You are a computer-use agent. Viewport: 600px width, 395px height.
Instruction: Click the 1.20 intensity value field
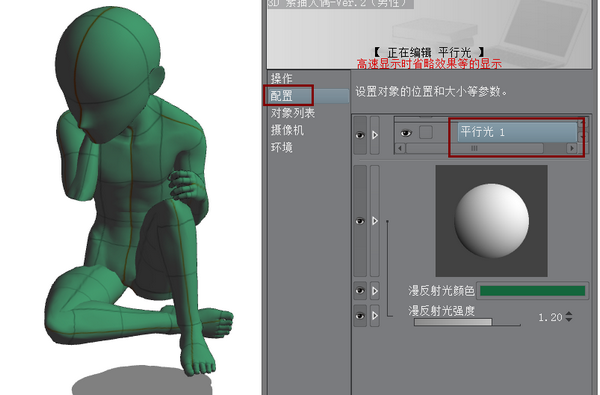(550, 317)
